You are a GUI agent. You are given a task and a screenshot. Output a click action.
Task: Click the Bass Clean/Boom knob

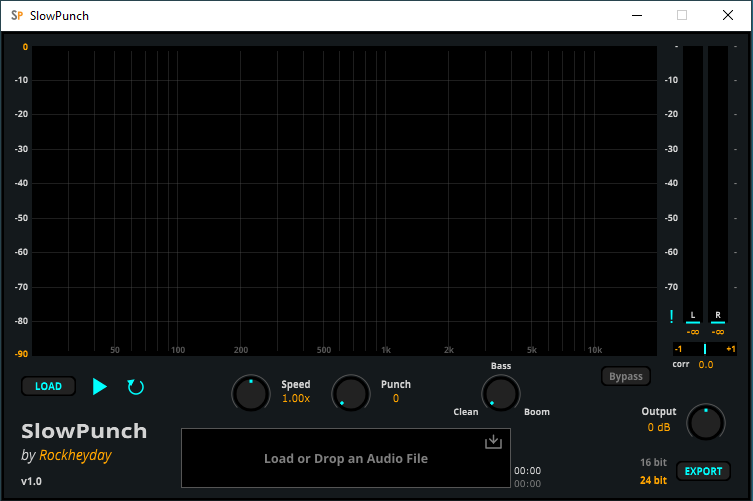(501, 394)
